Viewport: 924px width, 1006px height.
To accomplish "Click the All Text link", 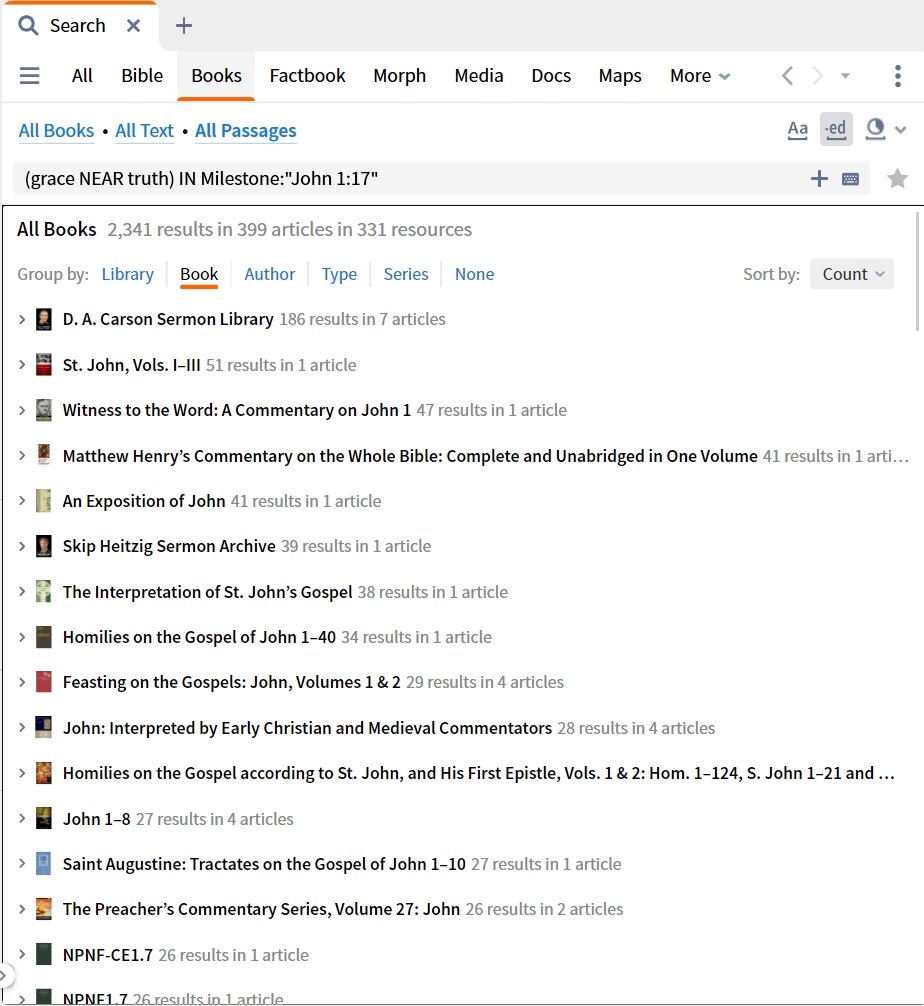I will 144,131.
